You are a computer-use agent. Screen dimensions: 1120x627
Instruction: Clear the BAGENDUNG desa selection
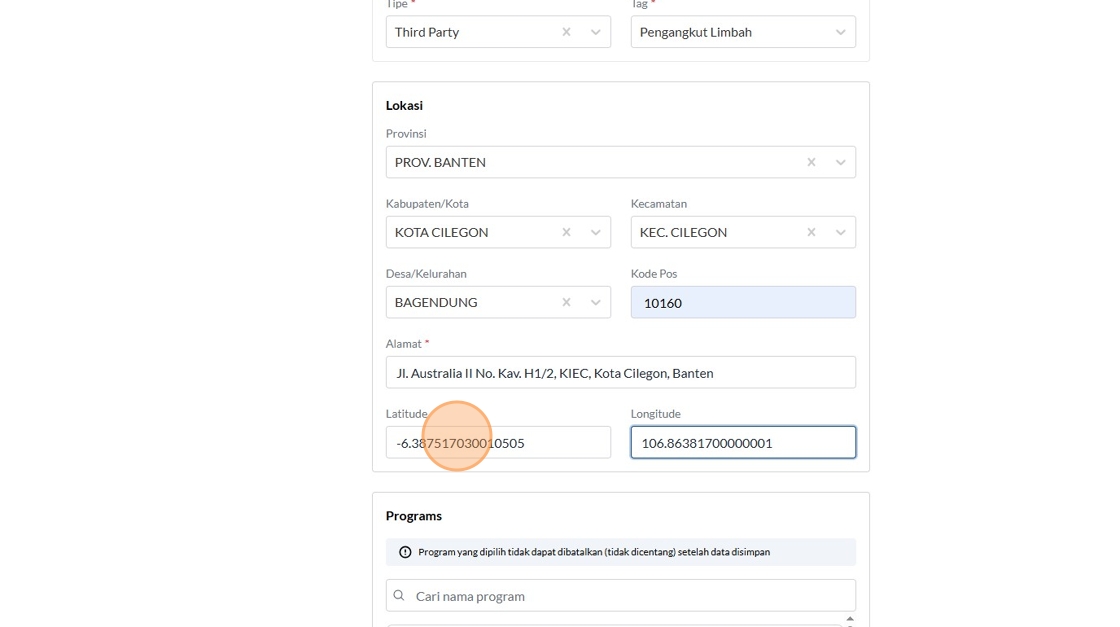[566, 302]
